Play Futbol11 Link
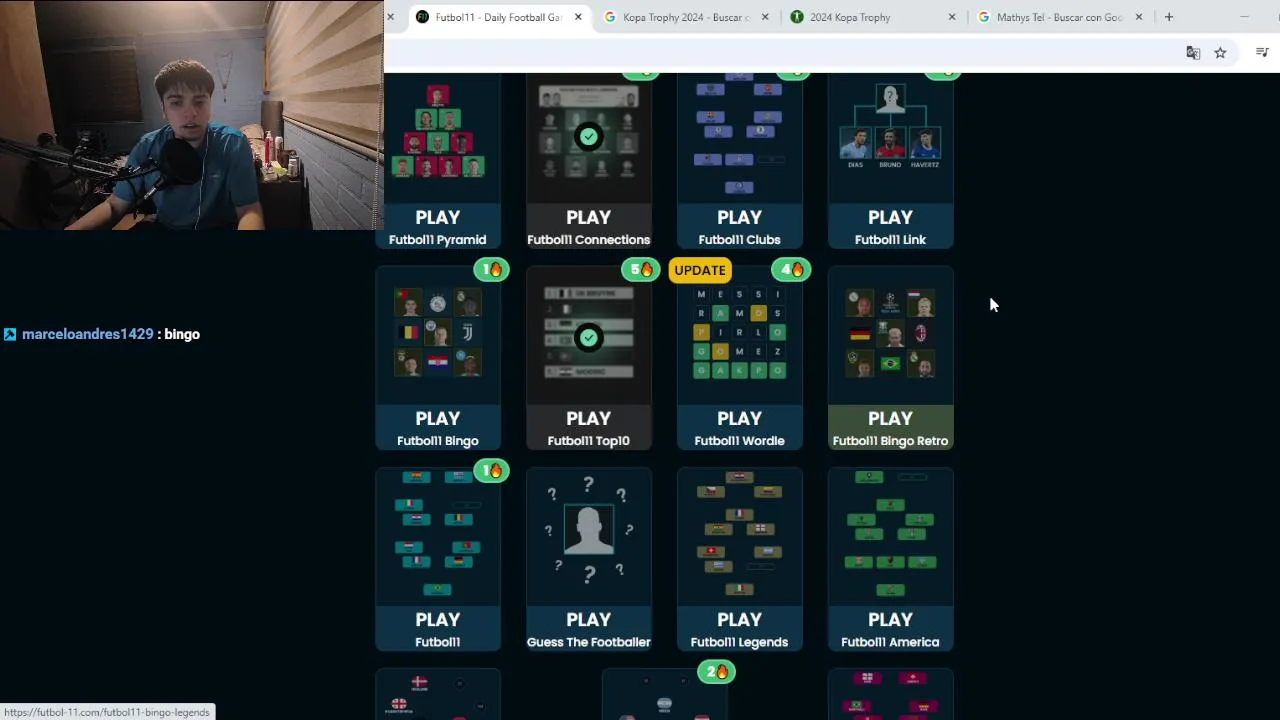Image resolution: width=1280 pixels, height=720 pixels. pos(890,227)
